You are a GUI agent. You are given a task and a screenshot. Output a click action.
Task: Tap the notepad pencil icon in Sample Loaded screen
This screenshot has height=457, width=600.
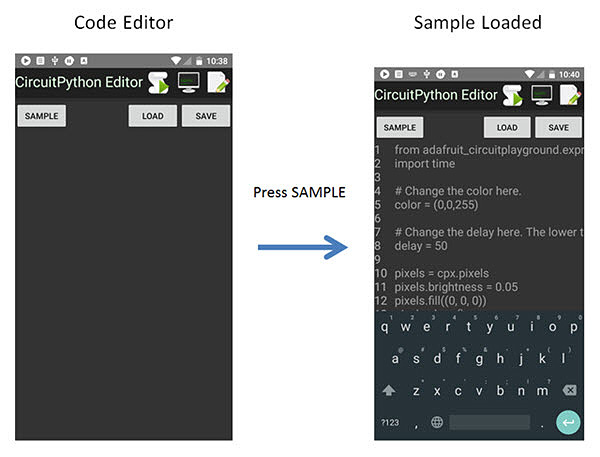pos(570,95)
